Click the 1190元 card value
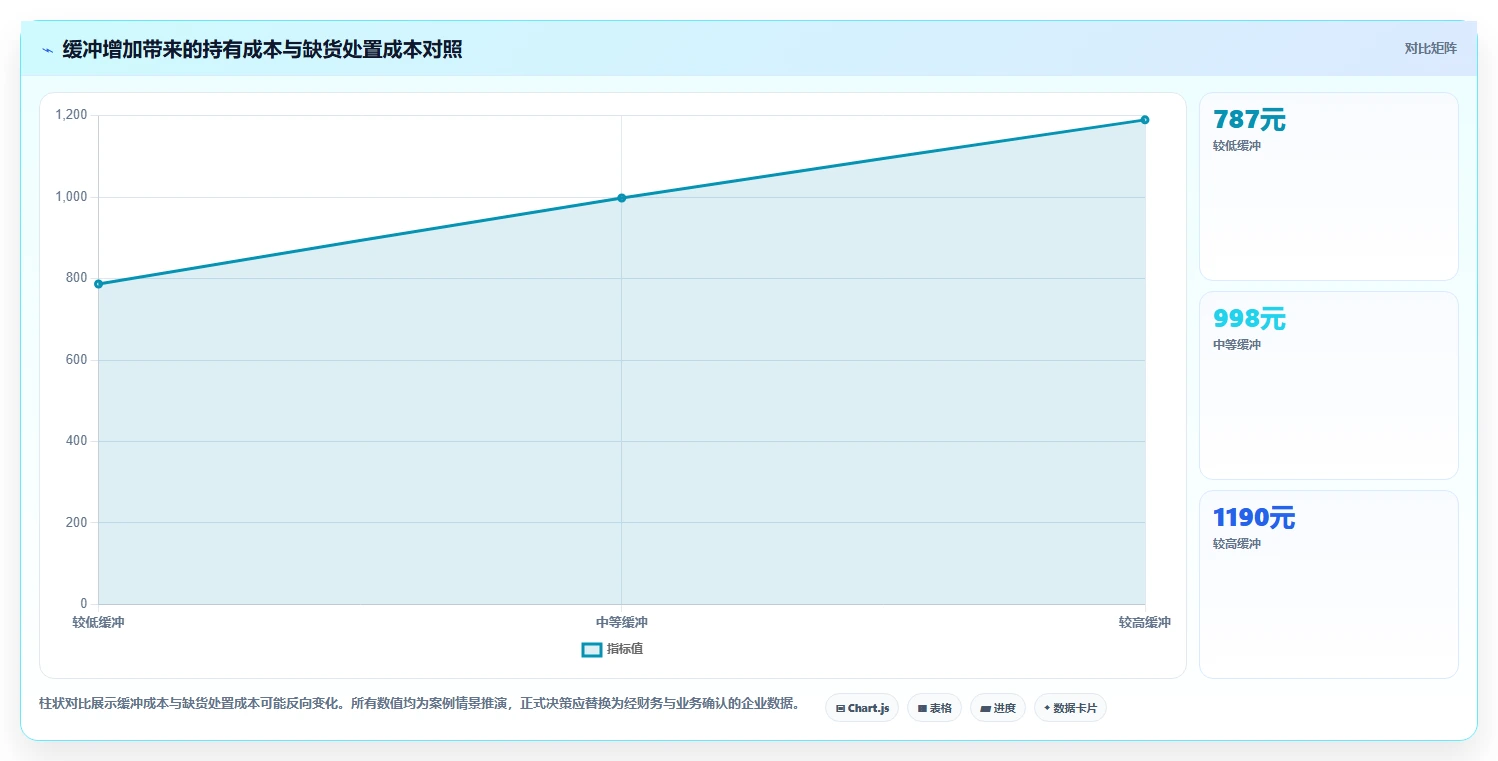Image resolution: width=1498 pixels, height=761 pixels. pos(1254,518)
